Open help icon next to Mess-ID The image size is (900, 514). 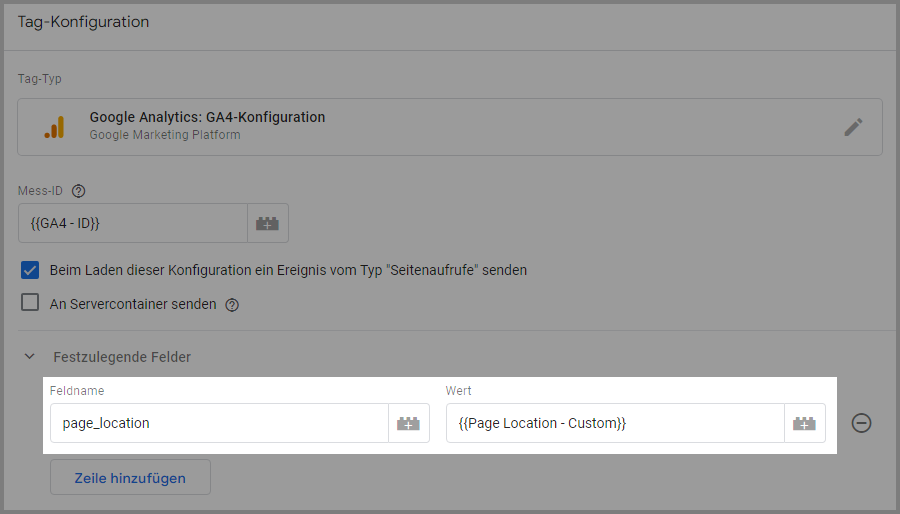pyautogui.click(x=79, y=191)
